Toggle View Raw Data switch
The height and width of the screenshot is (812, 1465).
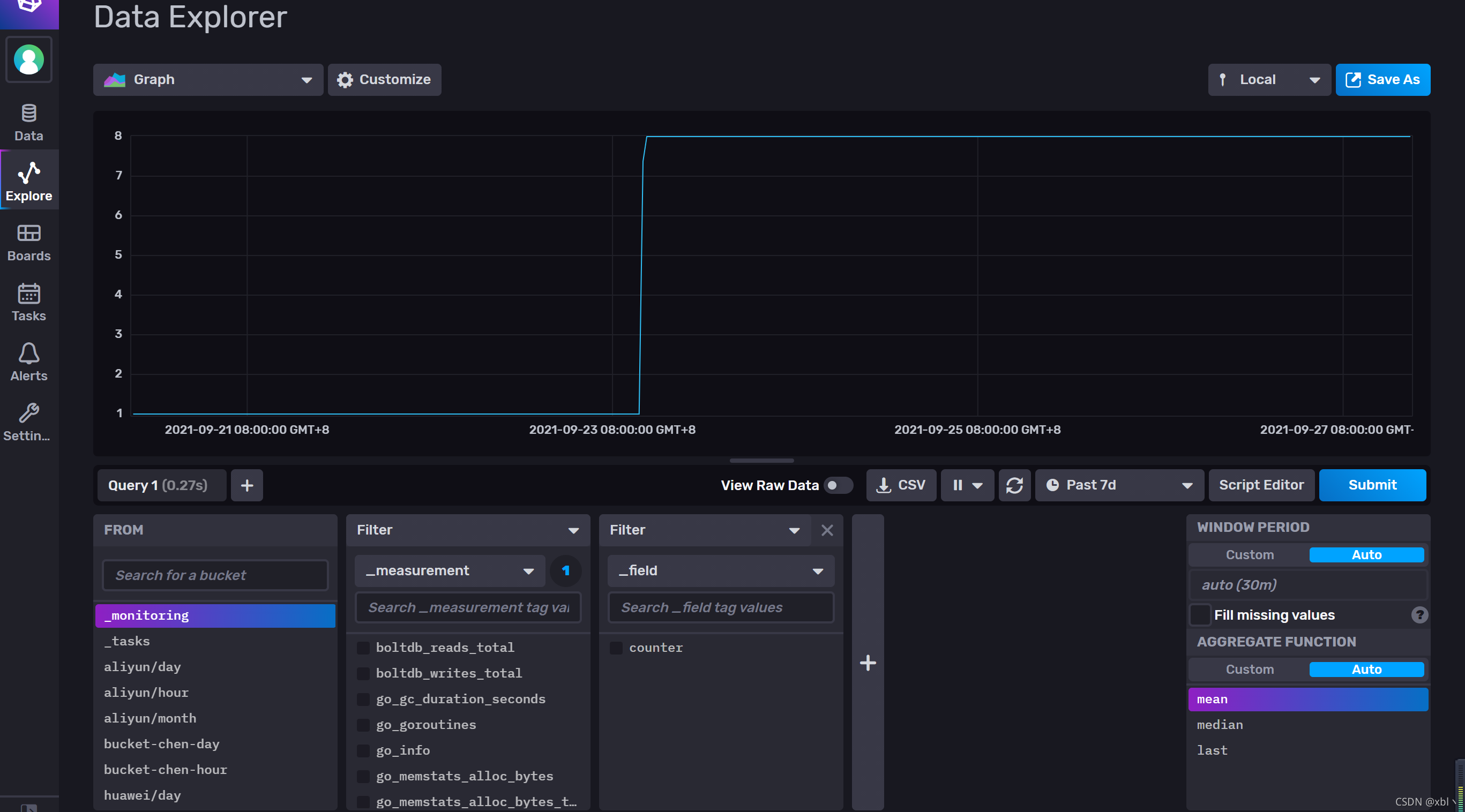coord(838,485)
